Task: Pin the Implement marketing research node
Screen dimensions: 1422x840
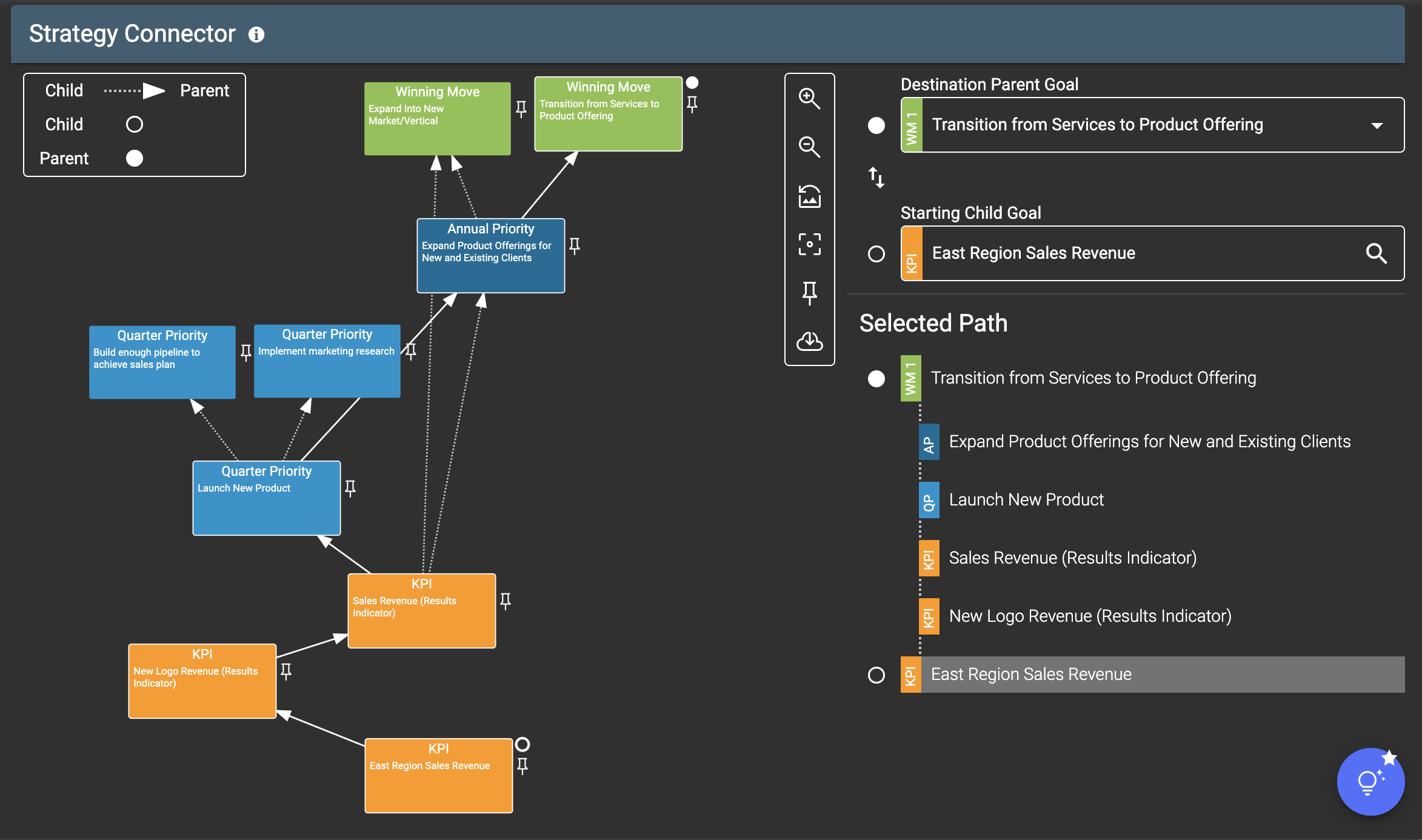Action: 411,352
